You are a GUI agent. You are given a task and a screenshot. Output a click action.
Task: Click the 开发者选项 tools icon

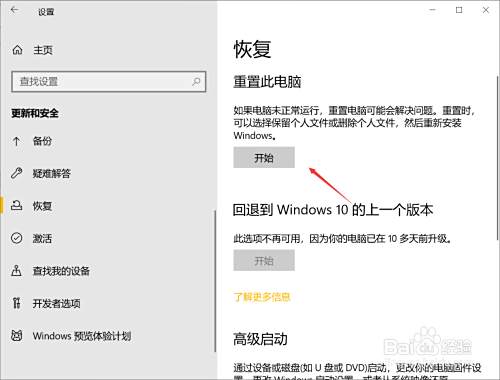[17, 303]
